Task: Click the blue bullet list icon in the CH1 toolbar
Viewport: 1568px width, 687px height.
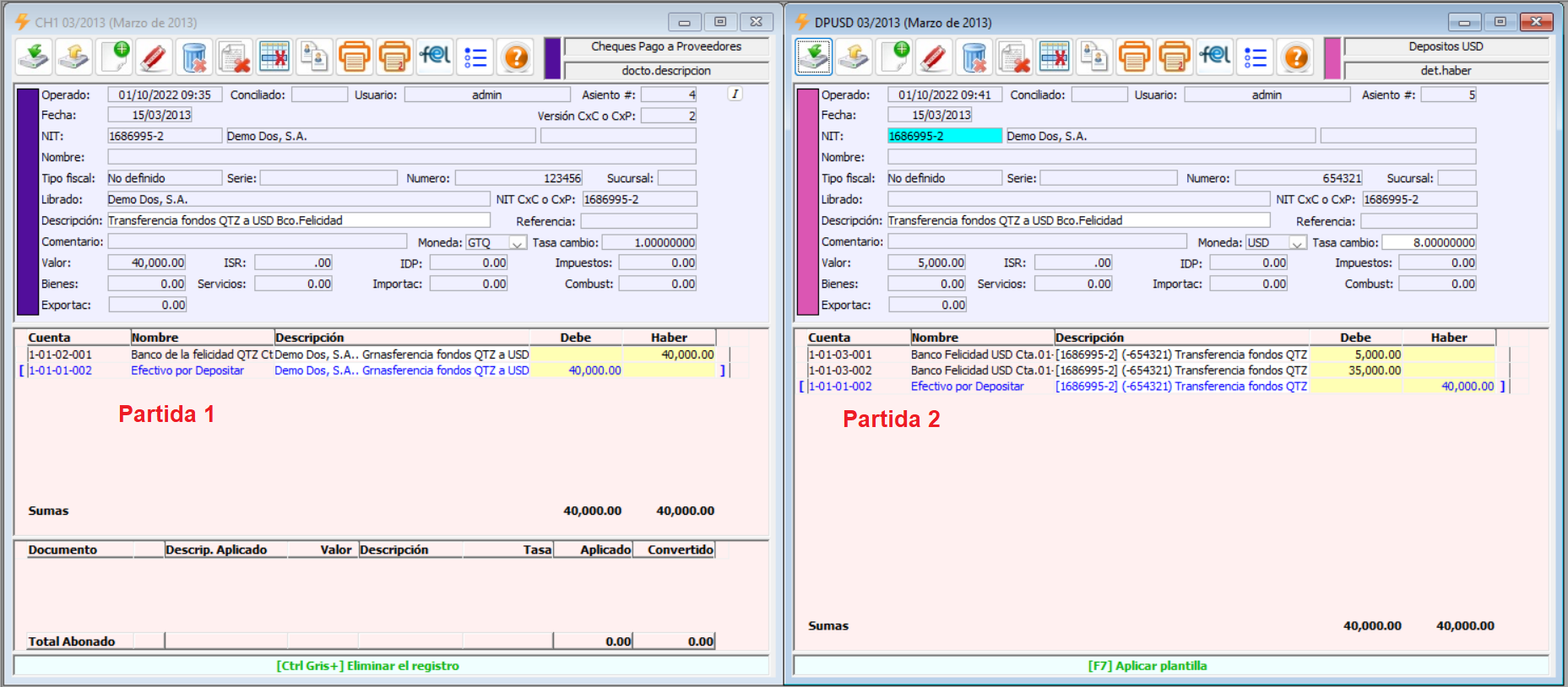Action: point(475,57)
